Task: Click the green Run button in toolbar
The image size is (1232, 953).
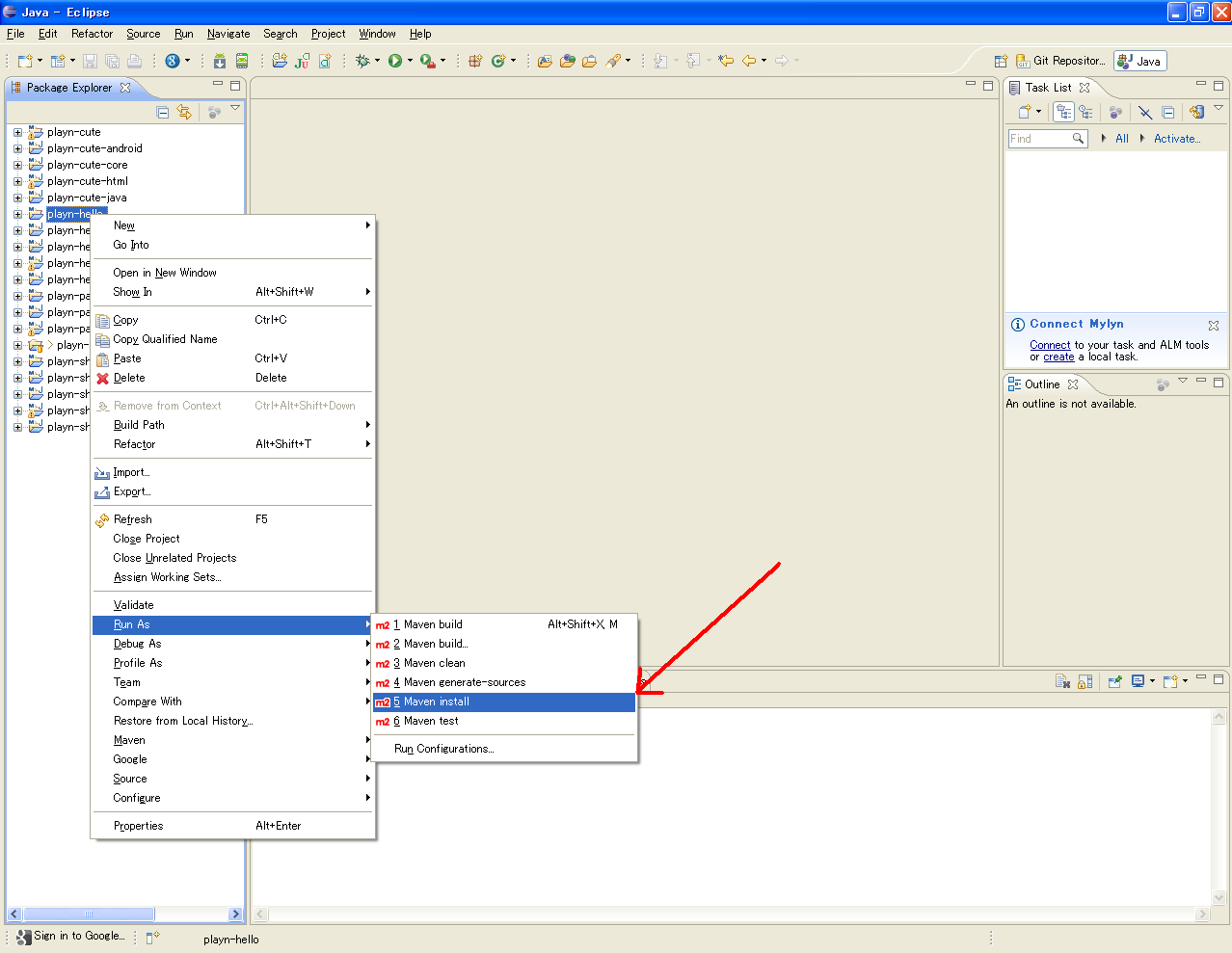Action: (x=395, y=61)
